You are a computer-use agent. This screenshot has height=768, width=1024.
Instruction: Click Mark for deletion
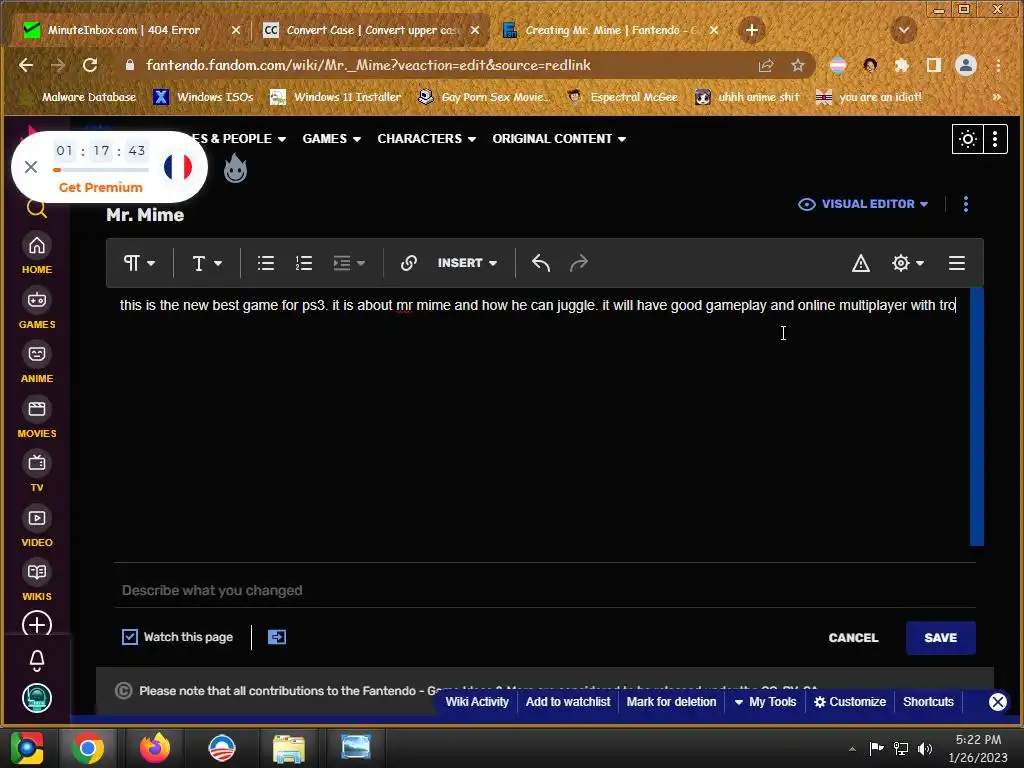671,702
